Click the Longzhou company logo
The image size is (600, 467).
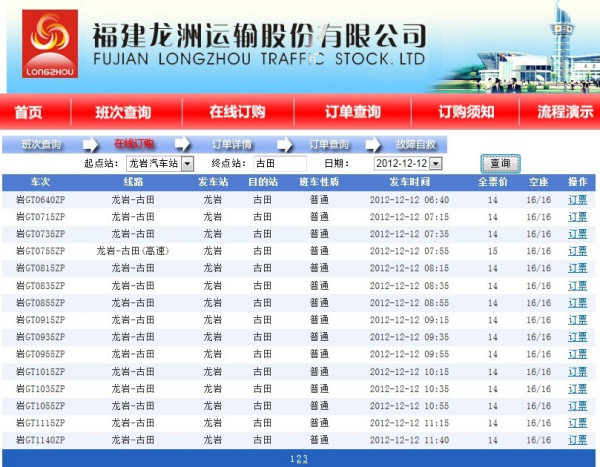[x=50, y=44]
